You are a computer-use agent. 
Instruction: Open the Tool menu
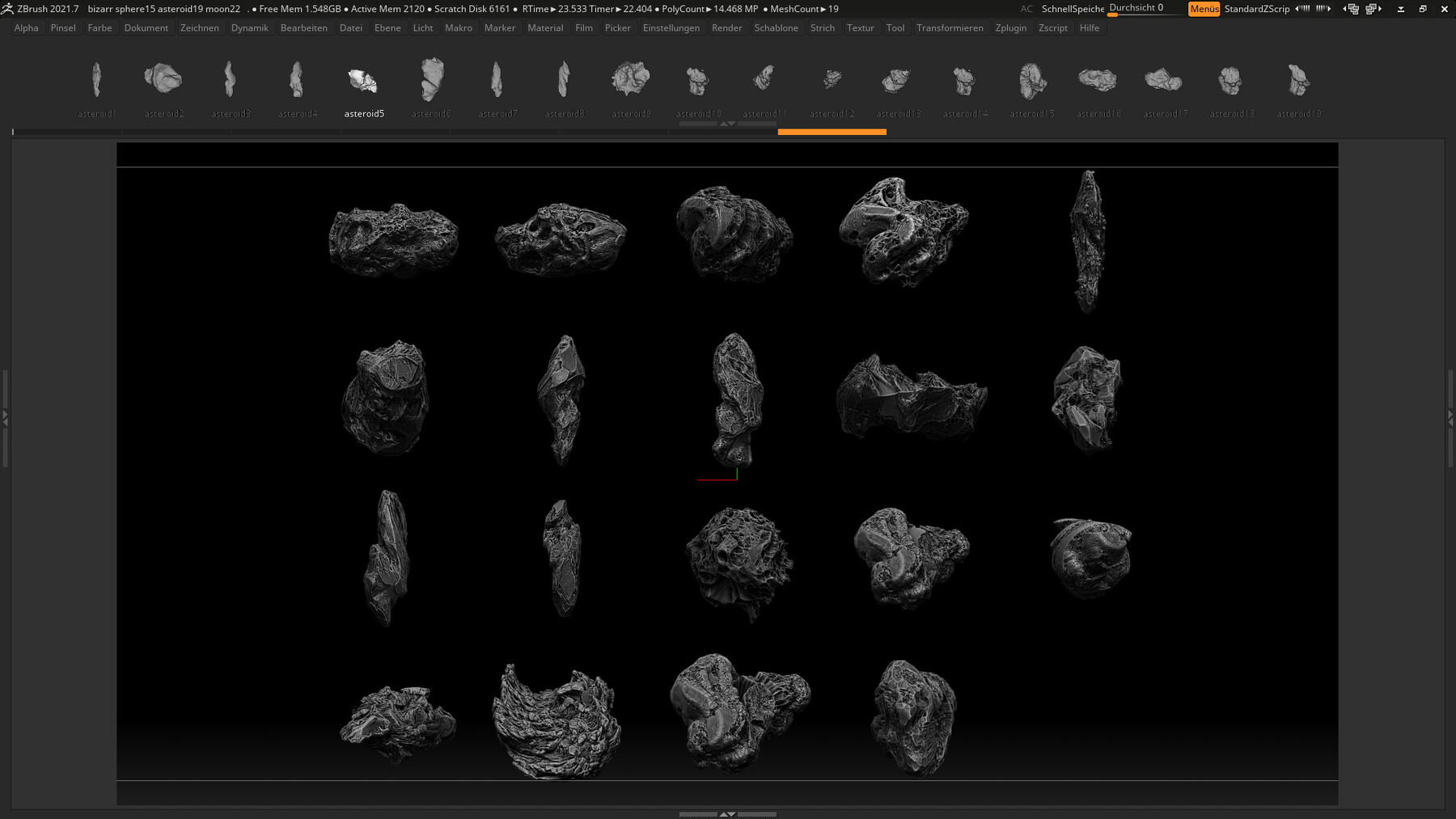[895, 27]
